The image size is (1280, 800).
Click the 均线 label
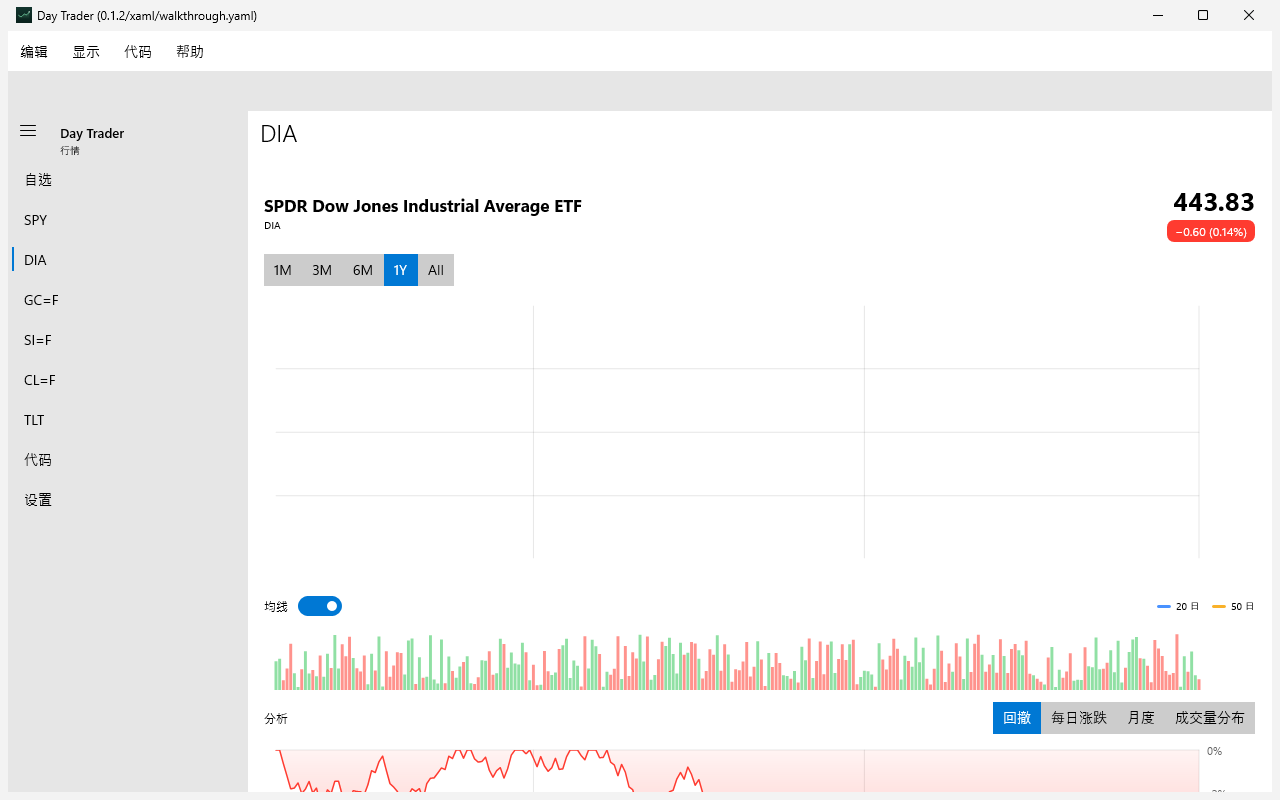tap(276, 607)
